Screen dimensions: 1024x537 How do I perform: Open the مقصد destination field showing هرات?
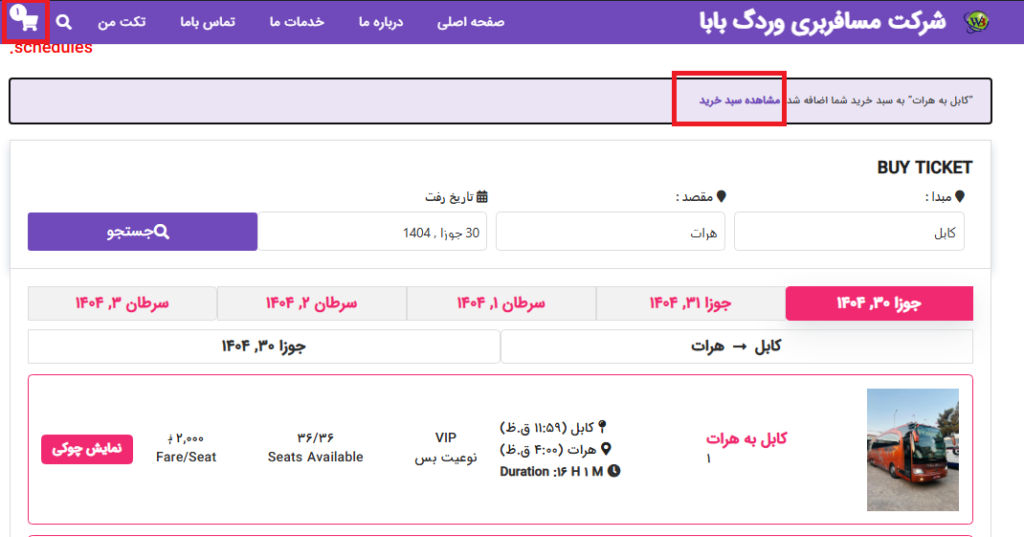611,231
